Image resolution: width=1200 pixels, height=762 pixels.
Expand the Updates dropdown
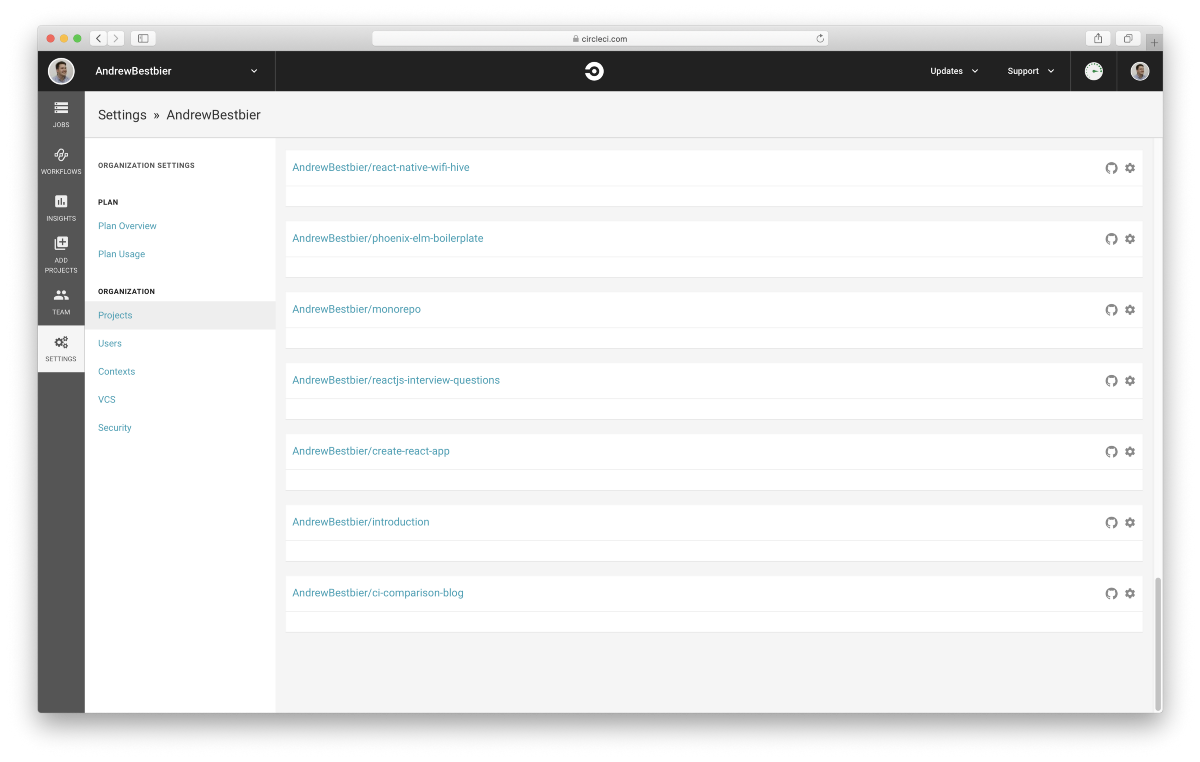tap(954, 71)
